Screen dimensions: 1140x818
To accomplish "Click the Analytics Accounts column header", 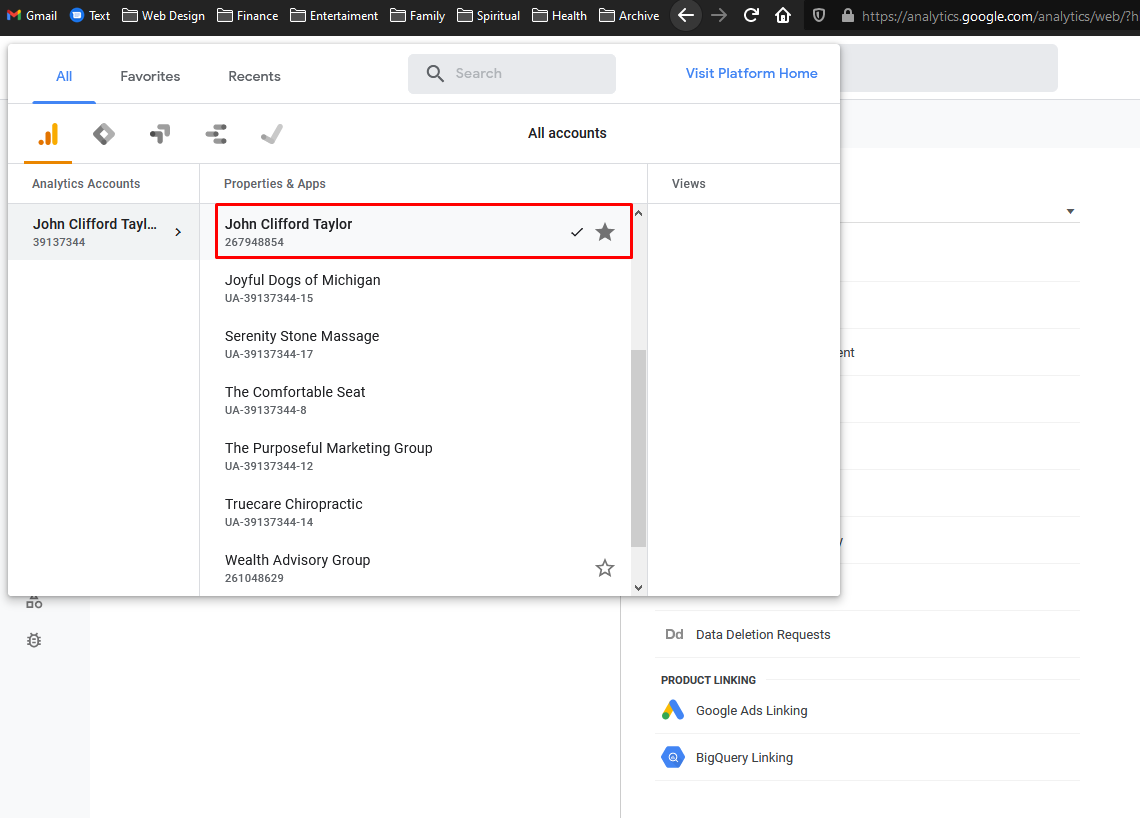I will click(86, 184).
